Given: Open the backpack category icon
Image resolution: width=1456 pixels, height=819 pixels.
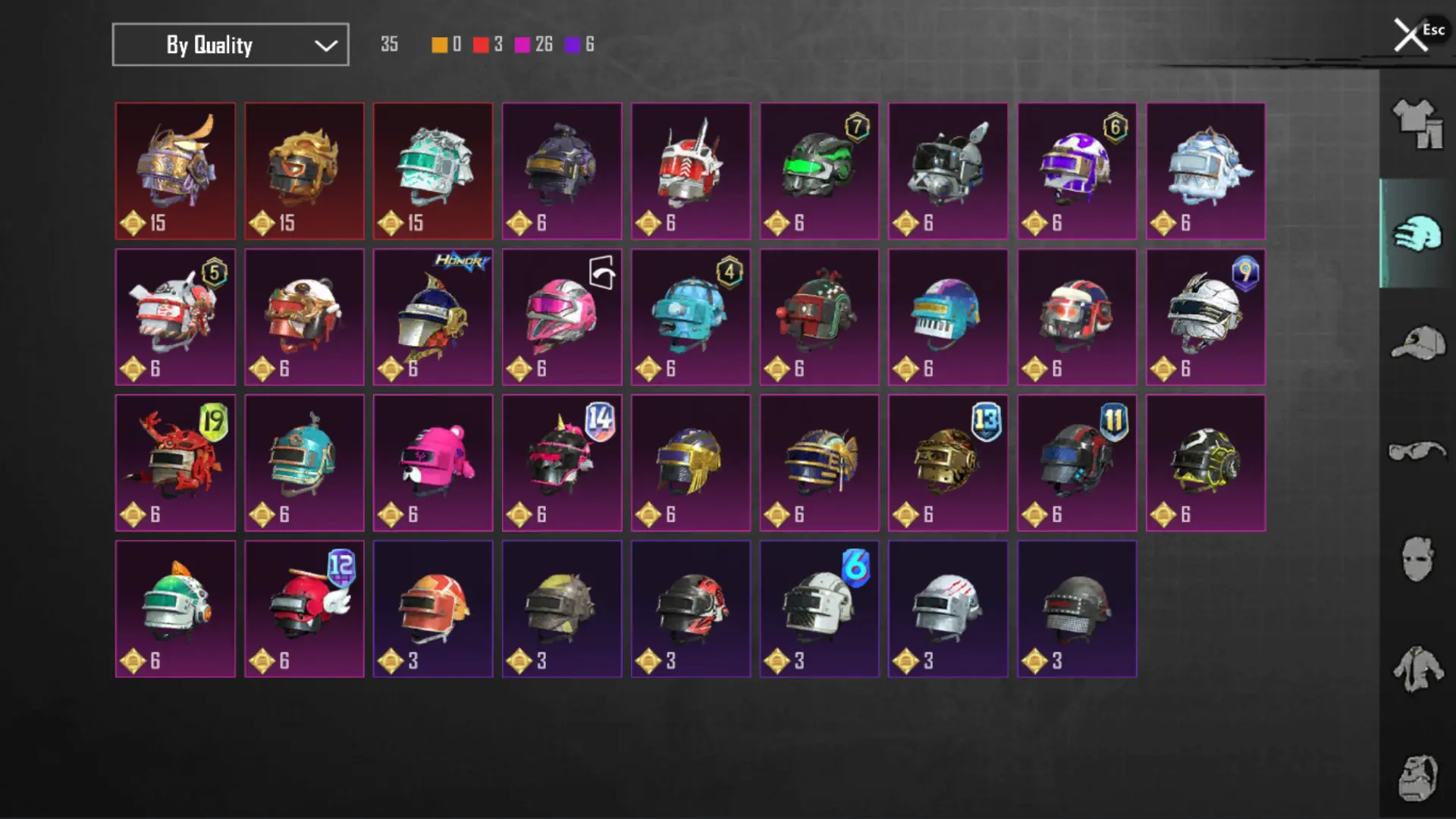Looking at the screenshot, I should (1417, 778).
